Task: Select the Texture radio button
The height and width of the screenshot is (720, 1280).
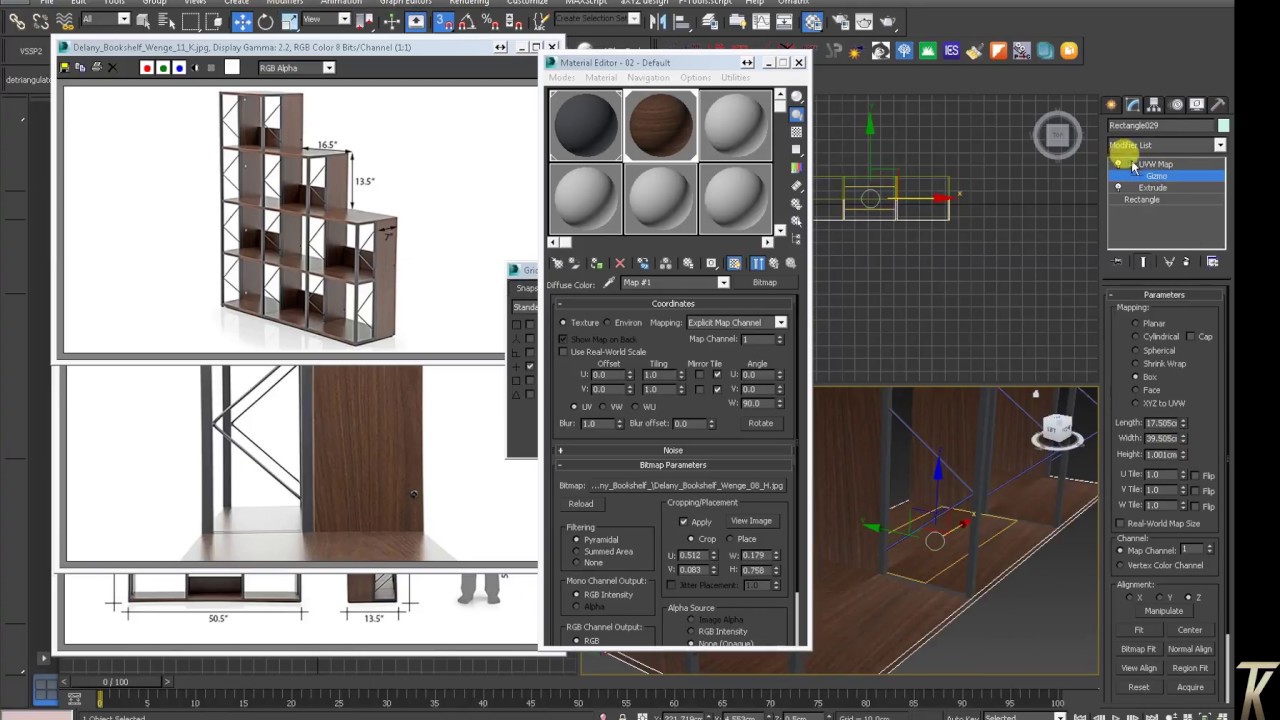Action: (563, 323)
